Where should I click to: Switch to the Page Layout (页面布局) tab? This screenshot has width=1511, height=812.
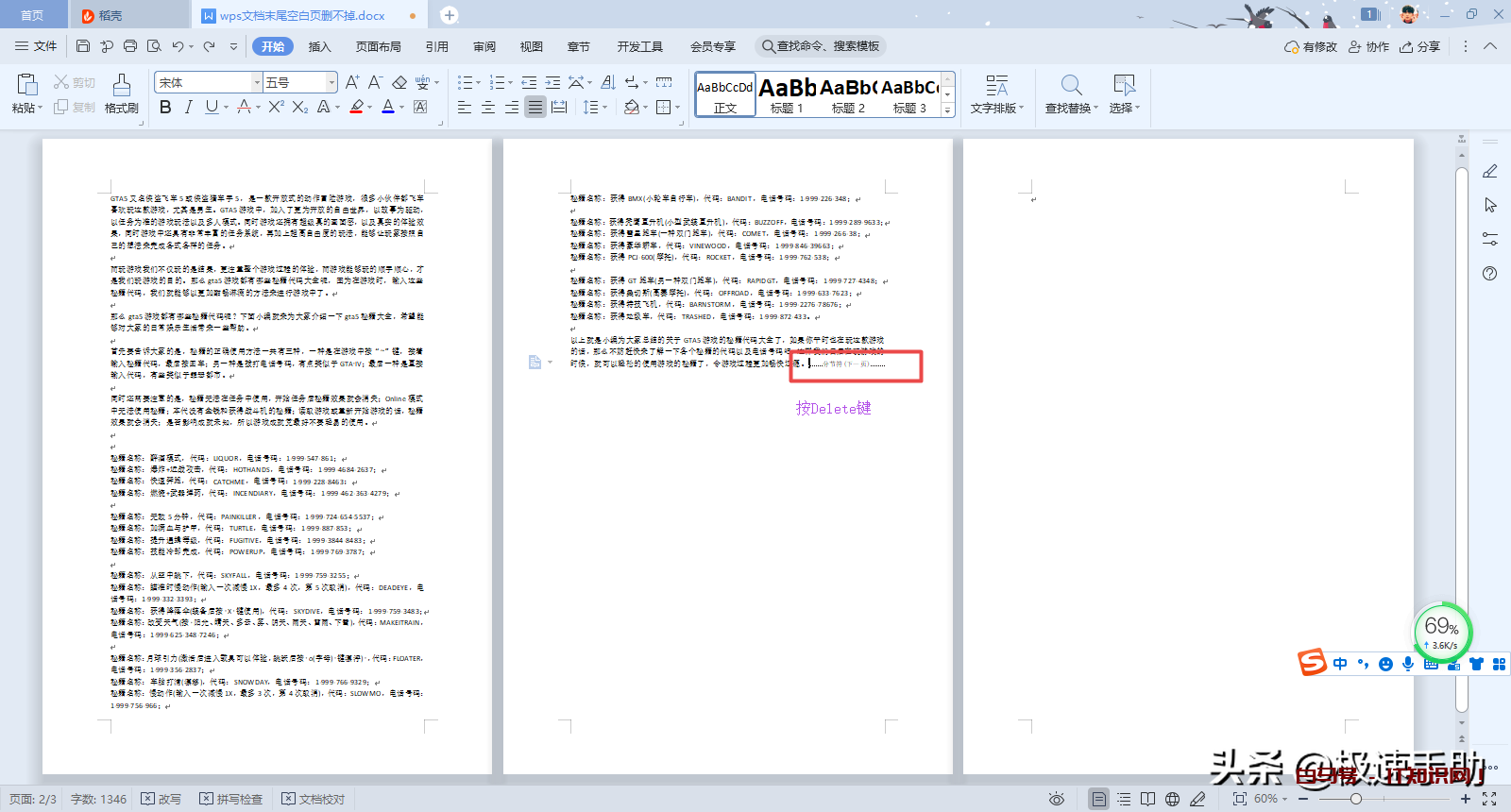coord(378,46)
